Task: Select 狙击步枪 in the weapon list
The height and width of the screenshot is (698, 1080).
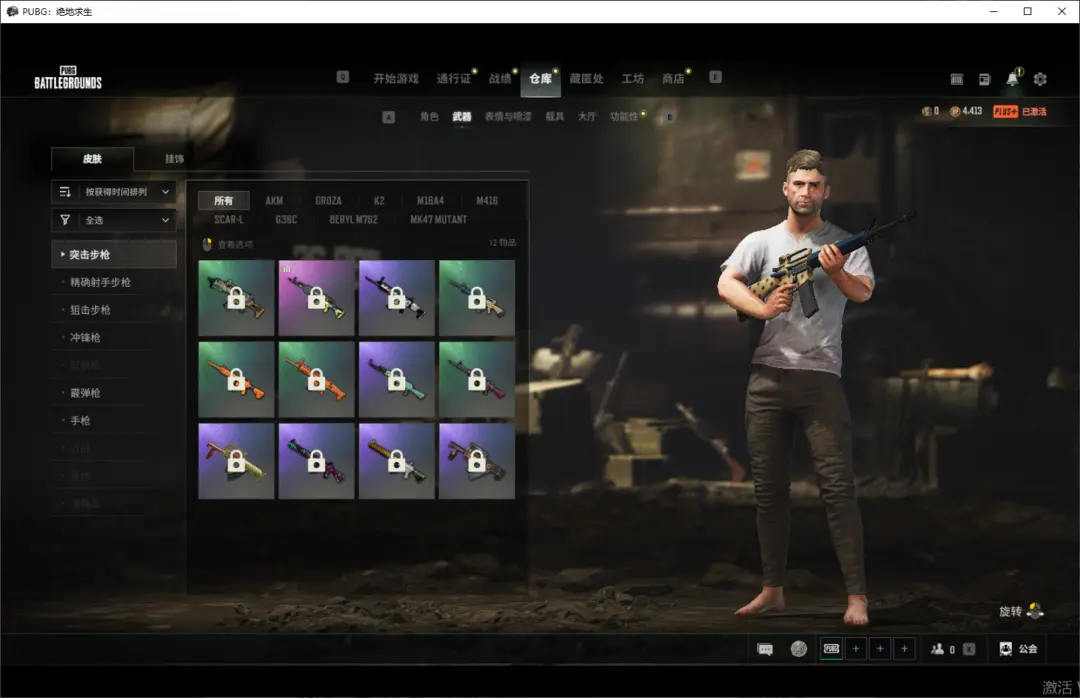Action: pyautogui.click(x=90, y=310)
